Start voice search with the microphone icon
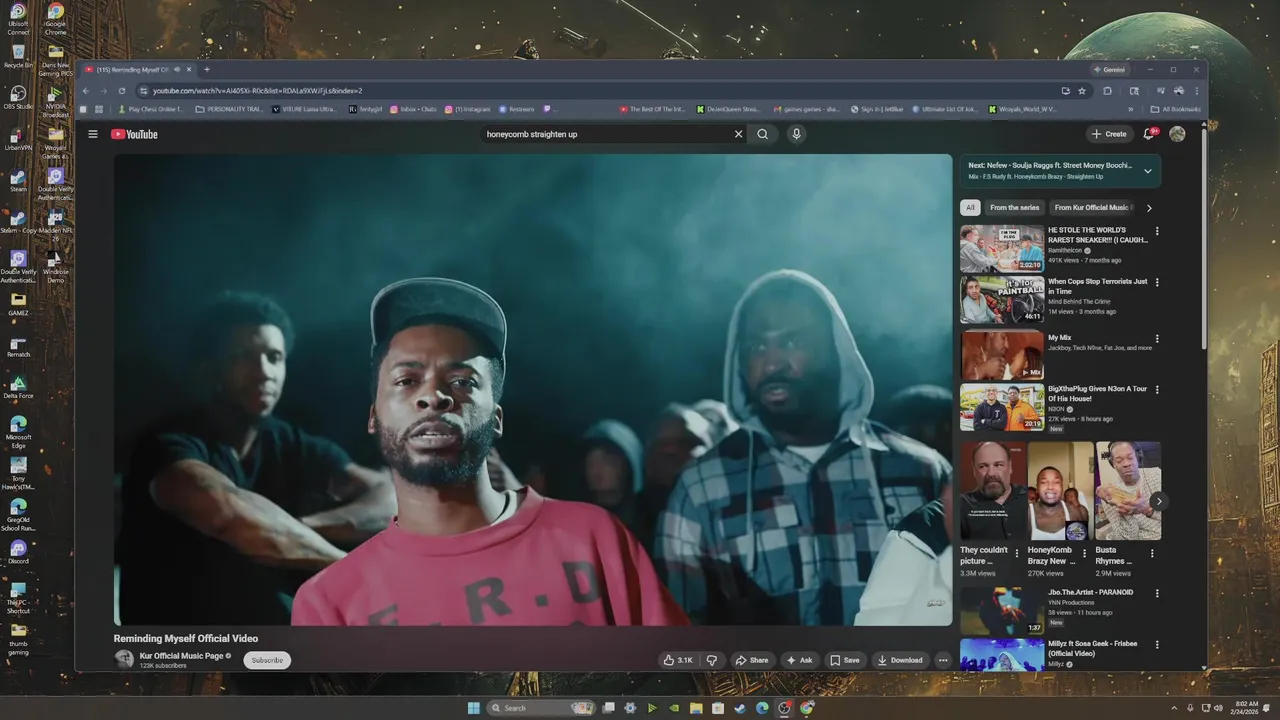 pos(796,134)
